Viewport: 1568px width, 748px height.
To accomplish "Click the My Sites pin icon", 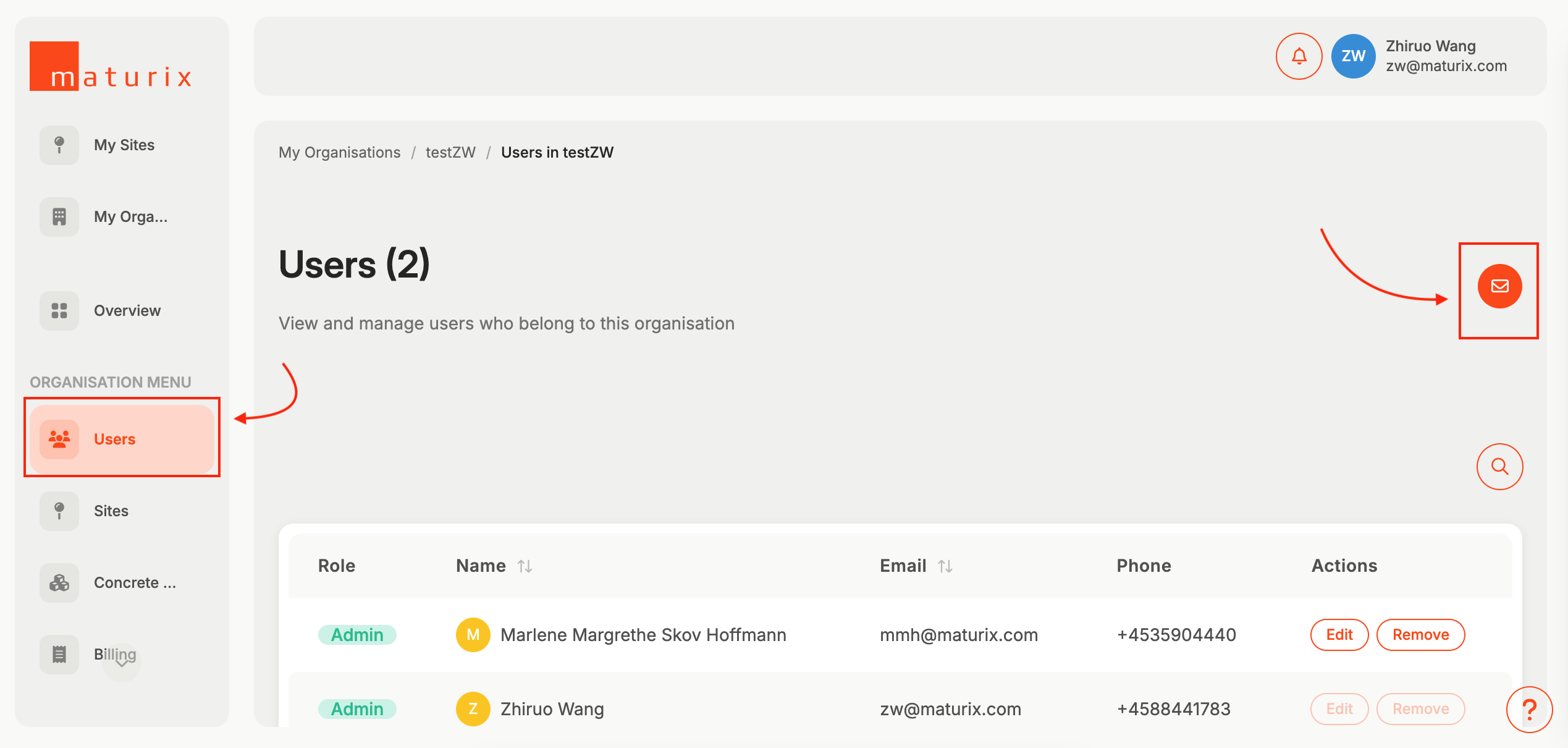I will [59, 145].
